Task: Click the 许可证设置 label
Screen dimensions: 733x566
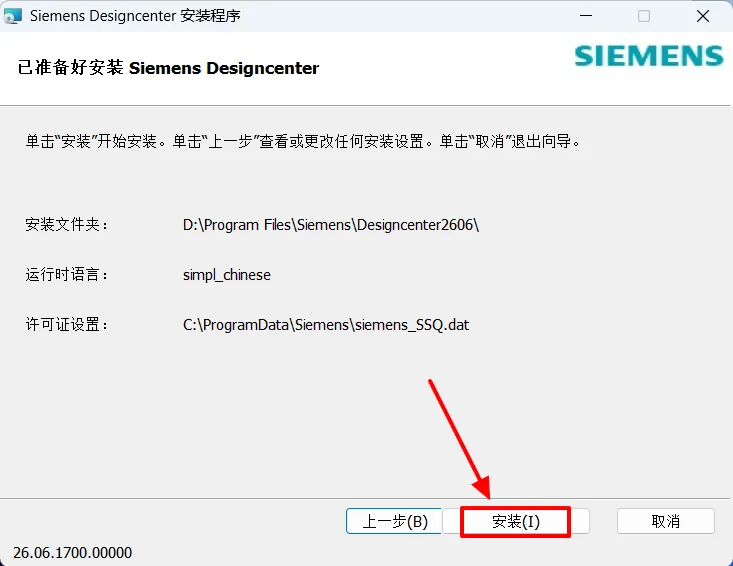Action: point(66,324)
